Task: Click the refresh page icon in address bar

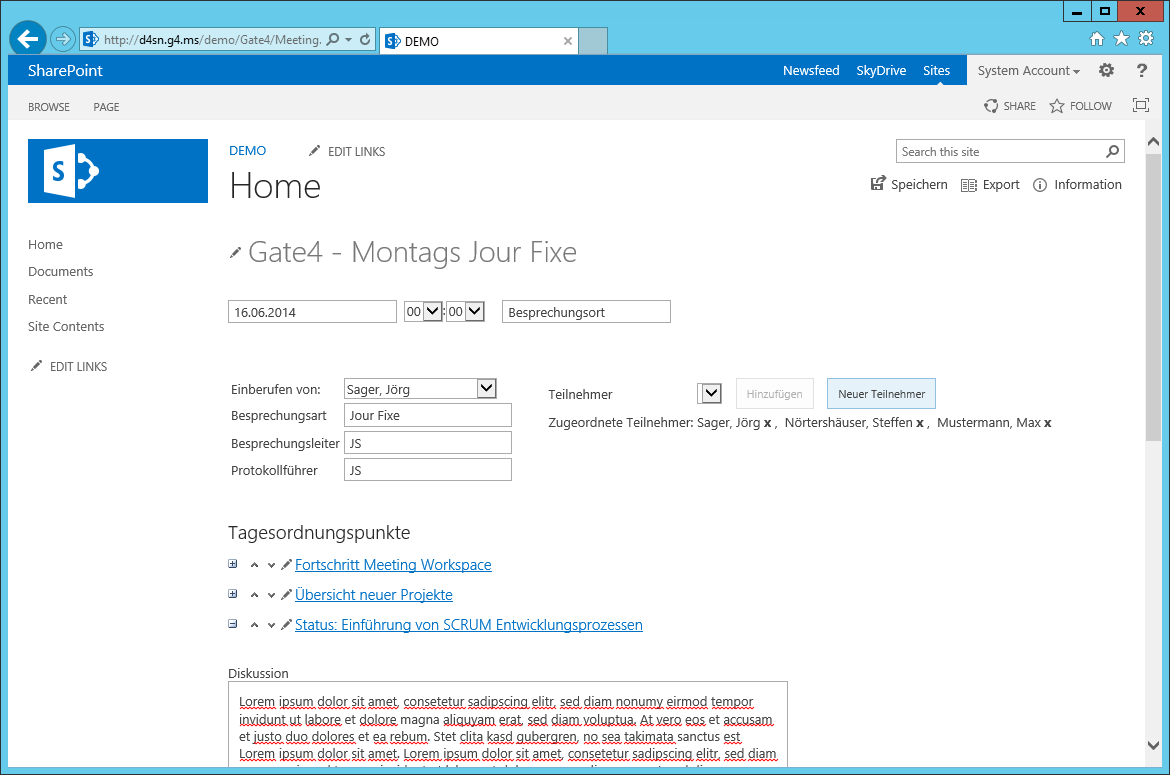Action: pos(365,40)
